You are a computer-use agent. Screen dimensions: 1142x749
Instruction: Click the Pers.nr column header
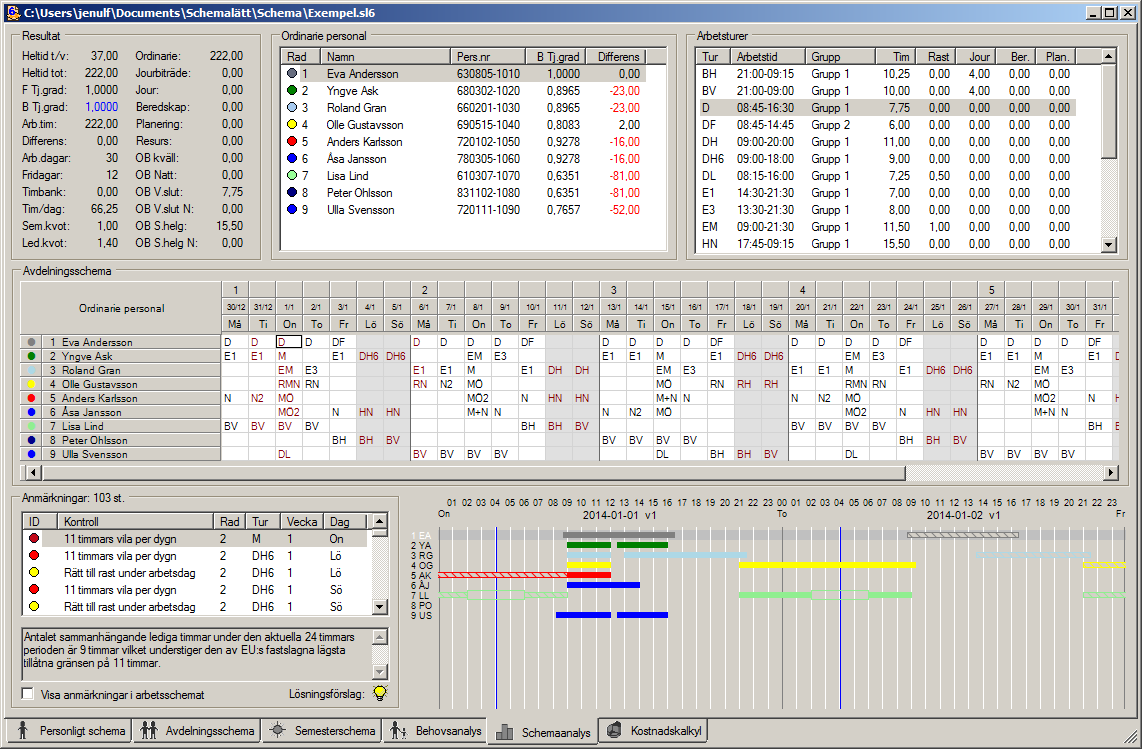[488, 56]
